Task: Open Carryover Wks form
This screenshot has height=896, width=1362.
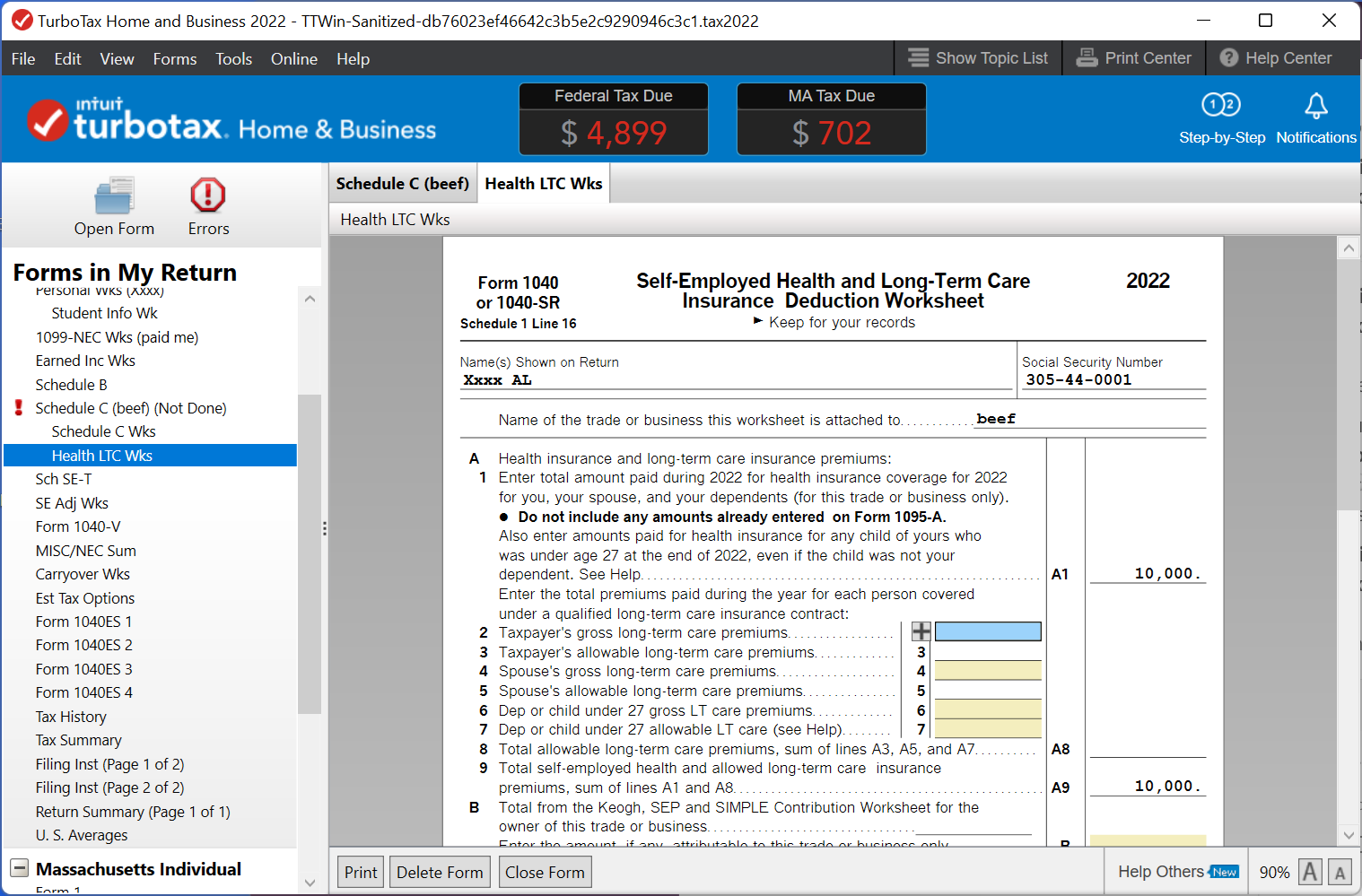Action: point(83,574)
